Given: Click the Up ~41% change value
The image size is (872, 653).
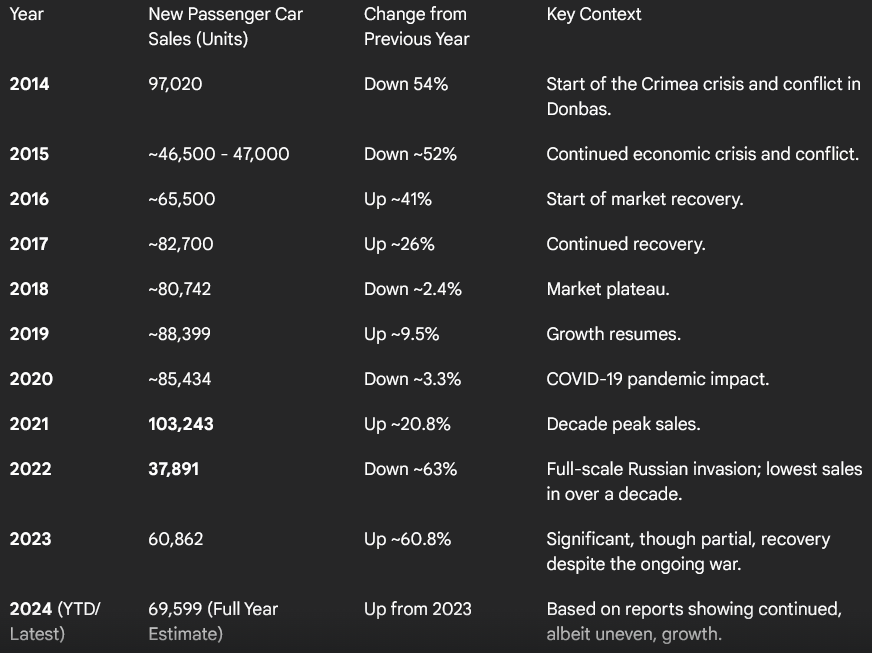Looking at the screenshot, I should click(398, 199).
